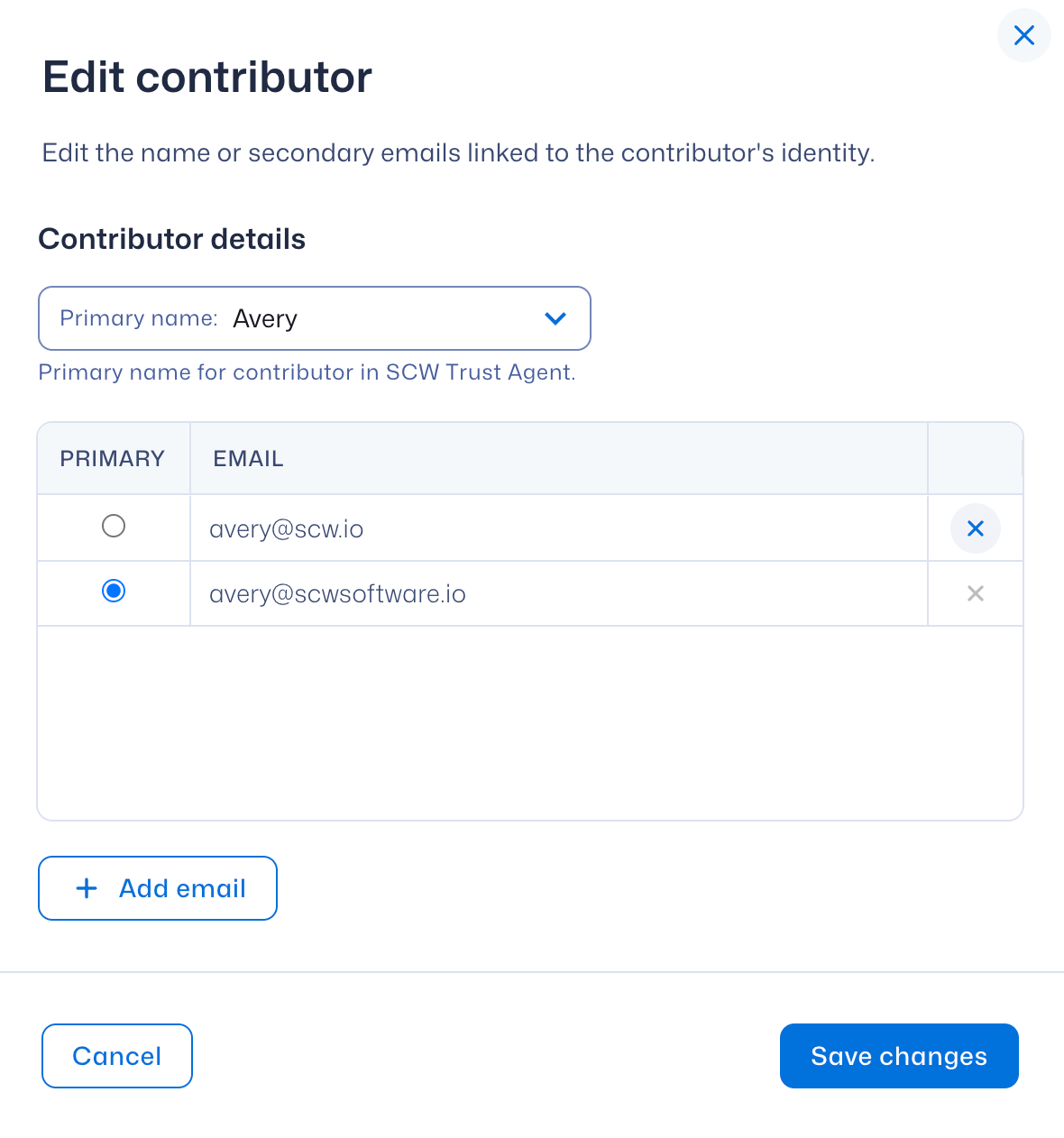The width and height of the screenshot is (1064, 1138).
Task: Select the avery@scwsoftware.io email cell
Action: click(337, 594)
